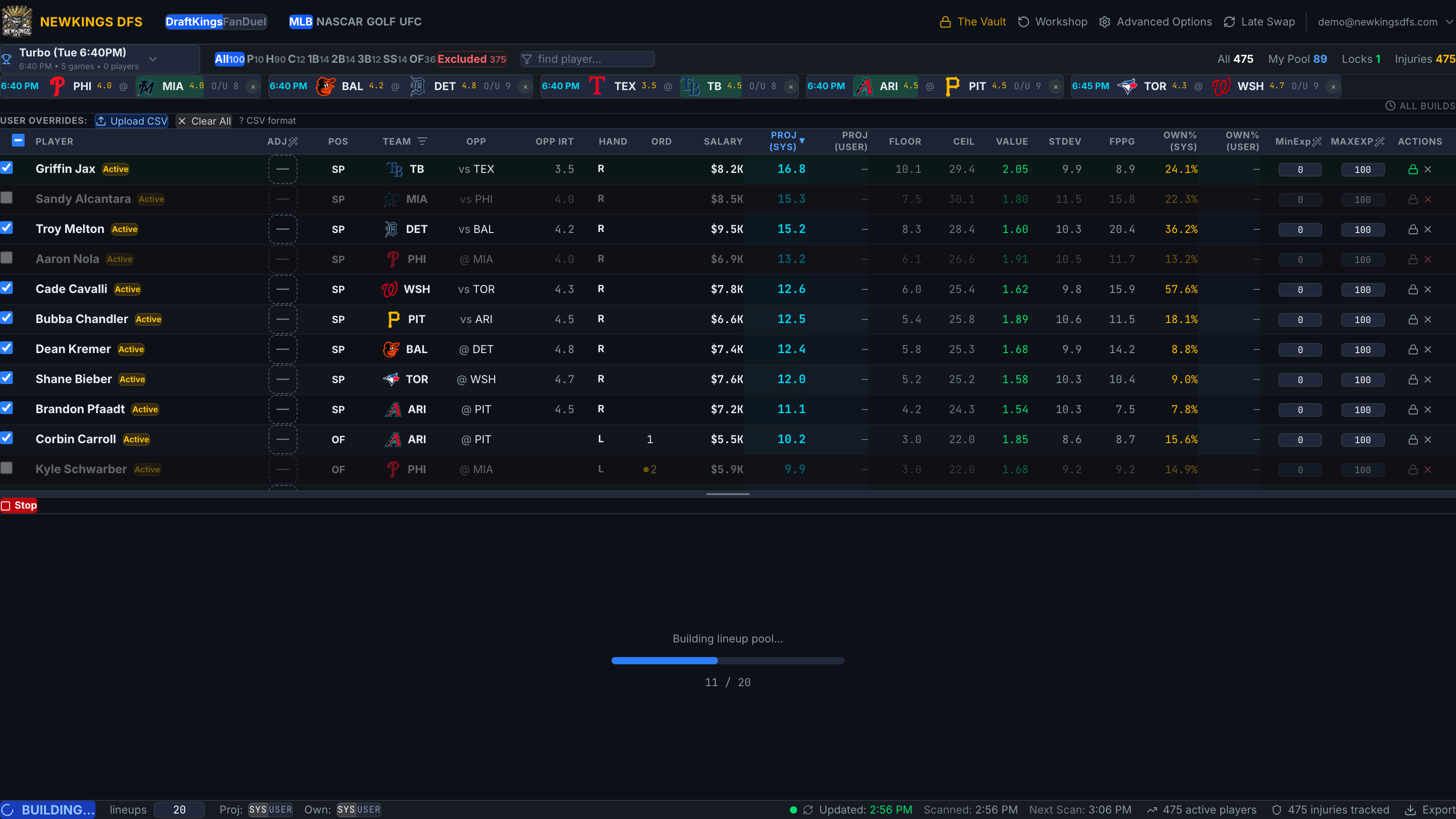Toggle the select-all header checkbox
Viewport: 1456px width, 819px height.
(x=18, y=140)
